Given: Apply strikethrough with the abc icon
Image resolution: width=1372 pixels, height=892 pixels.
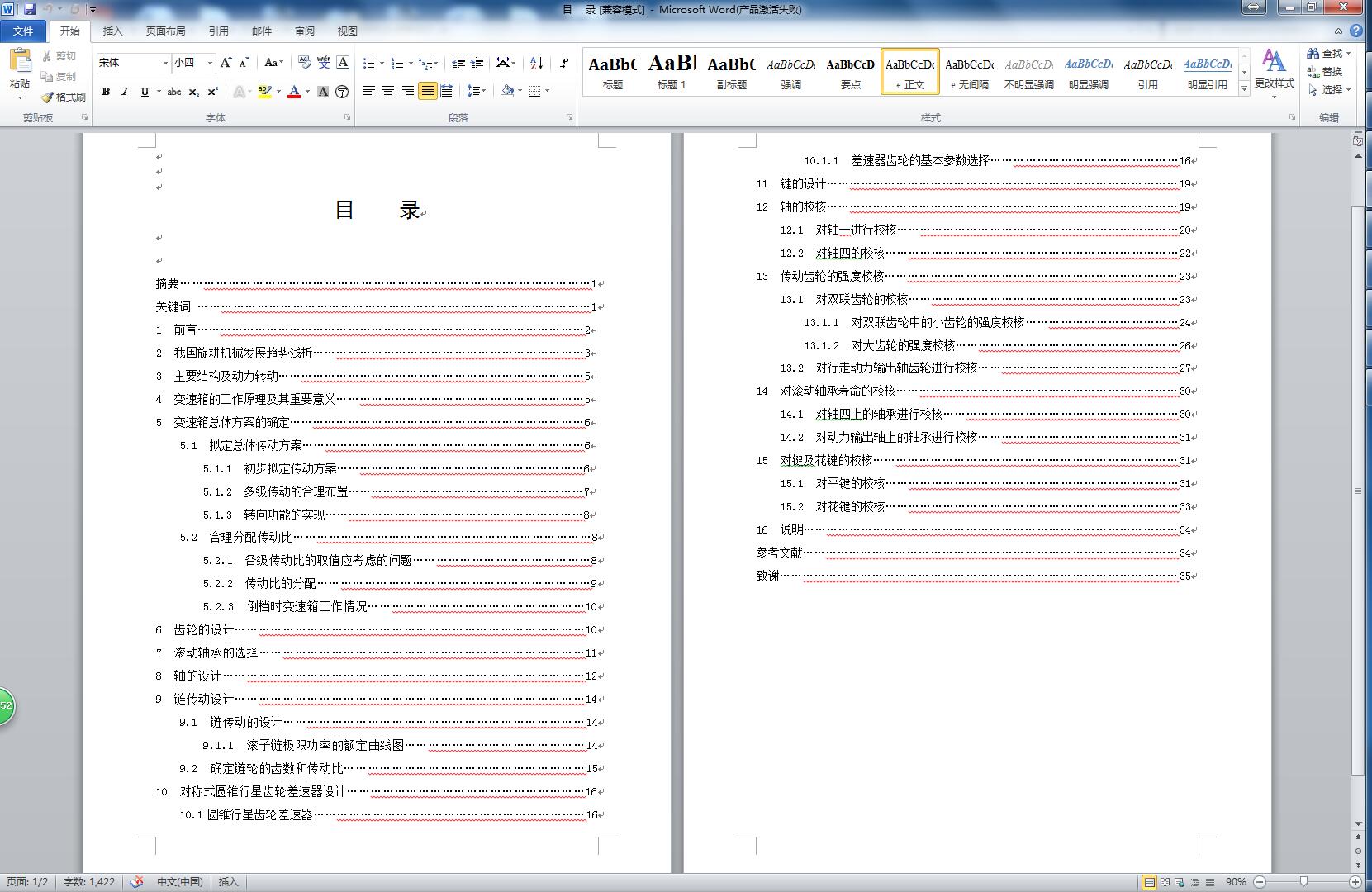Looking at the screenshot, I should (x=173, y=92).
